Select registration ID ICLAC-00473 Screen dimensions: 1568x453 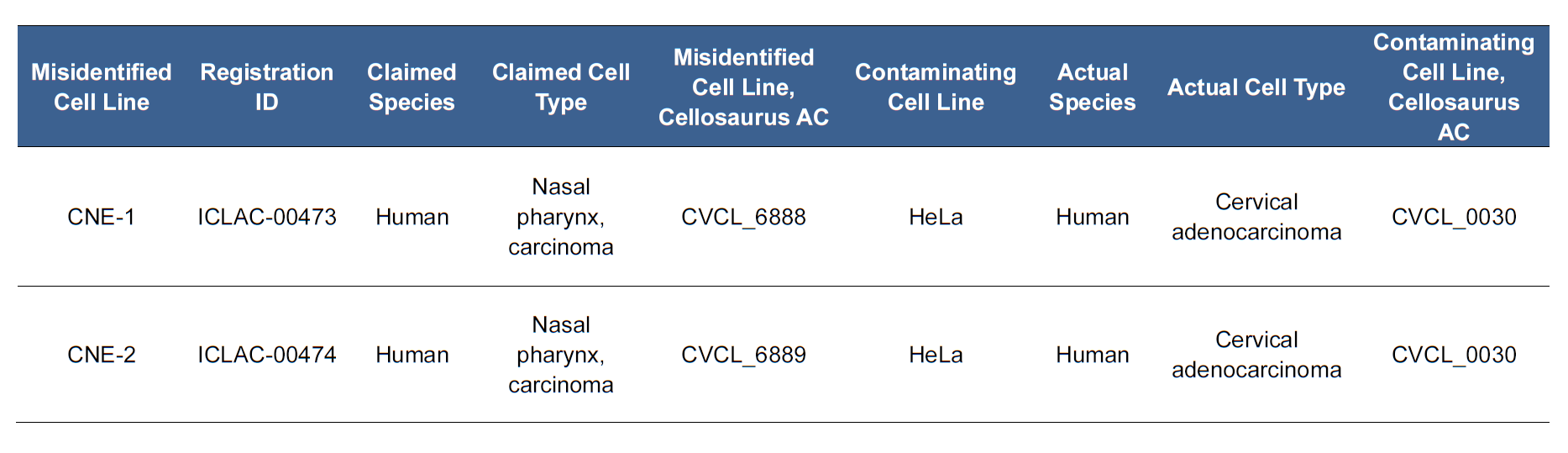pos(266,217)
